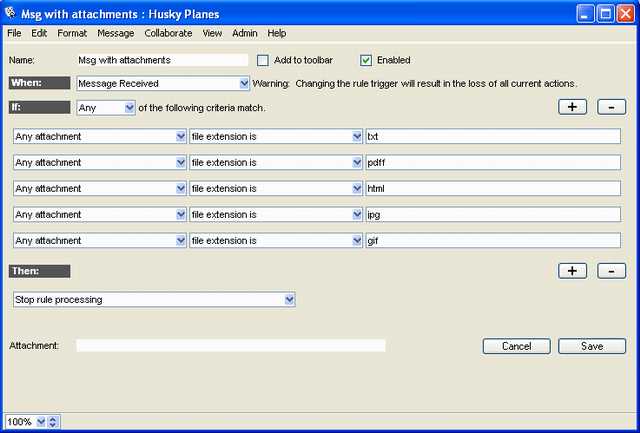This screenshot has width=640, height=433.
Task: Add a new action with Then plus button
Action: [x=572, y=271]
